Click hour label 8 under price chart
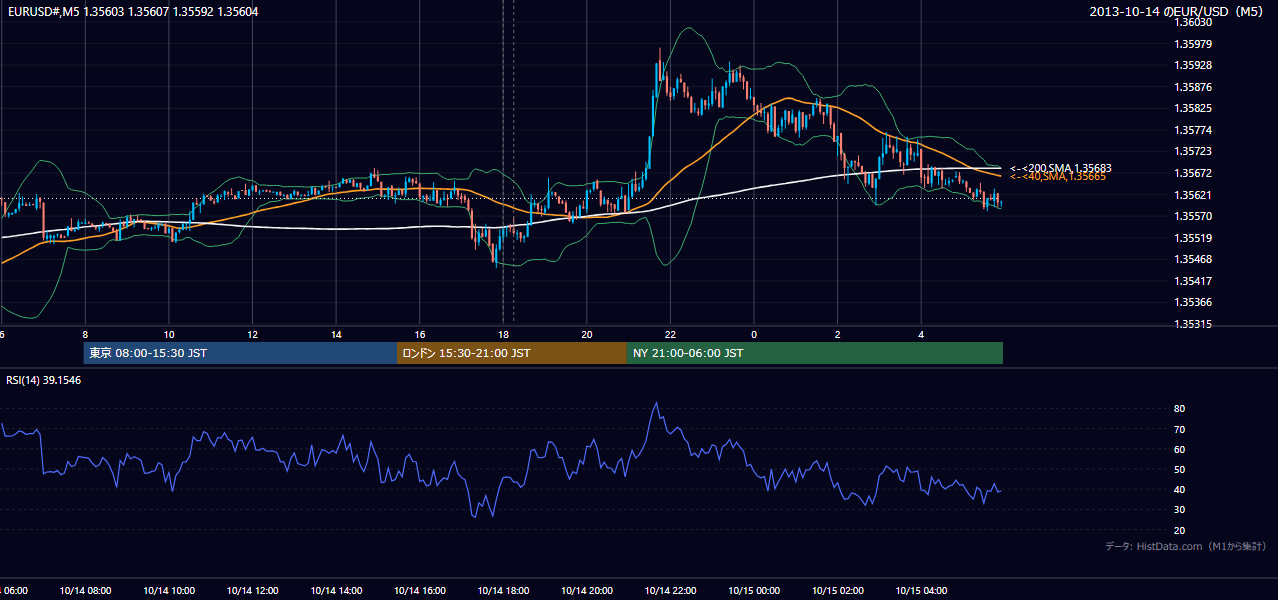The image size is (1278, 600). pos(85,334)
